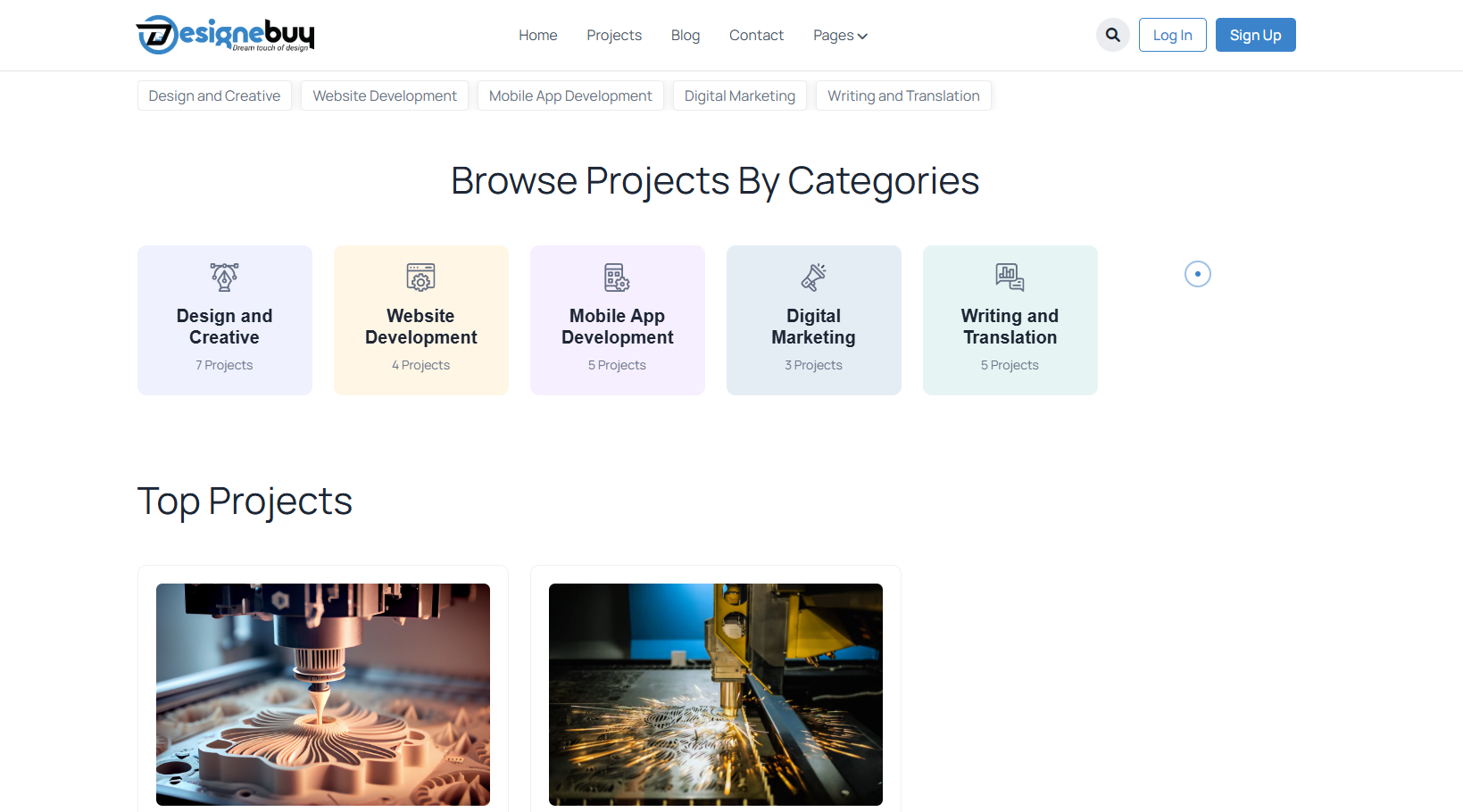Click the chevron arrow beside Pages
This screenshot has width=1463, height=812.
(862, 37)
